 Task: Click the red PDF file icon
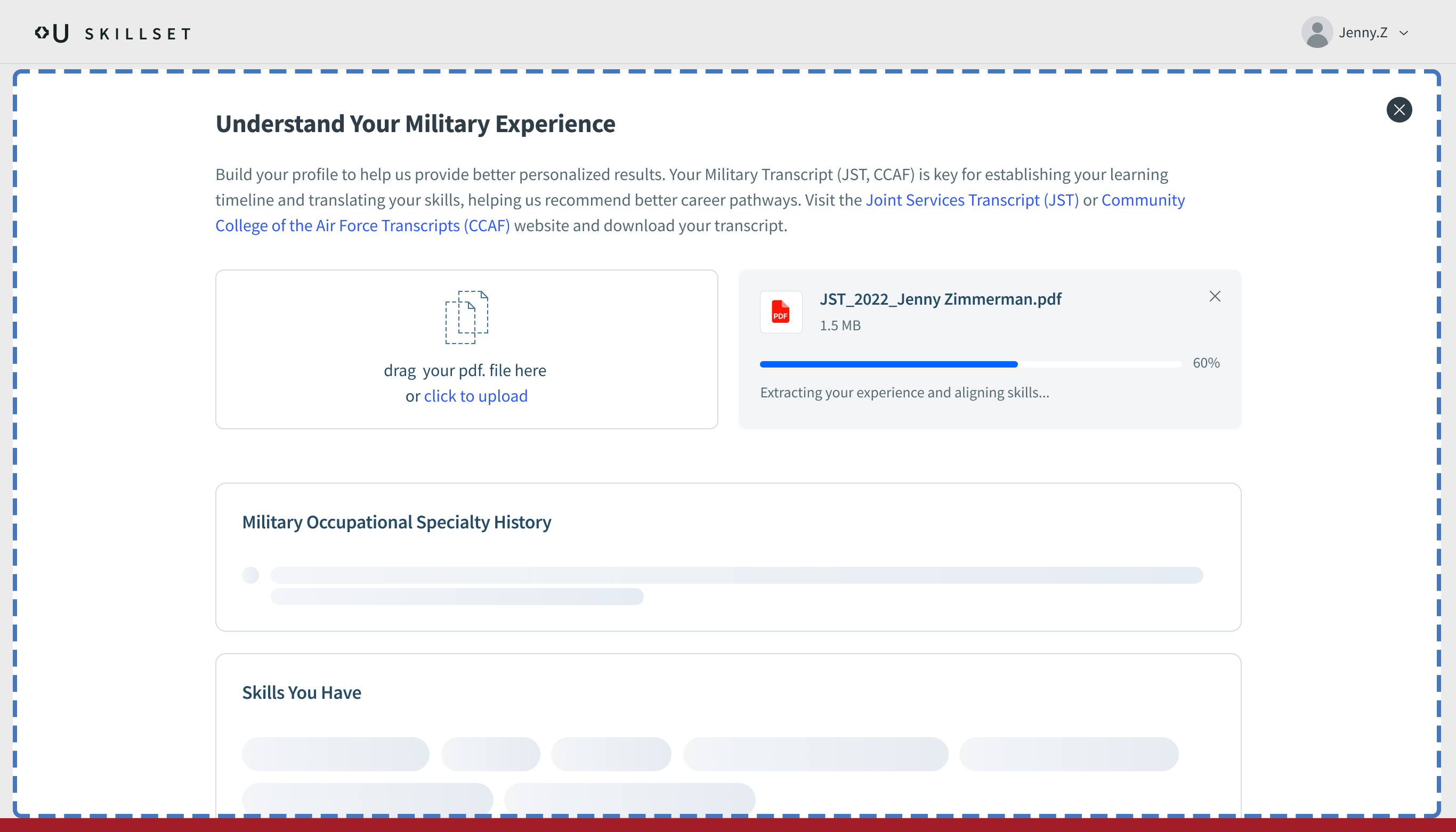(x=780, y=312)
